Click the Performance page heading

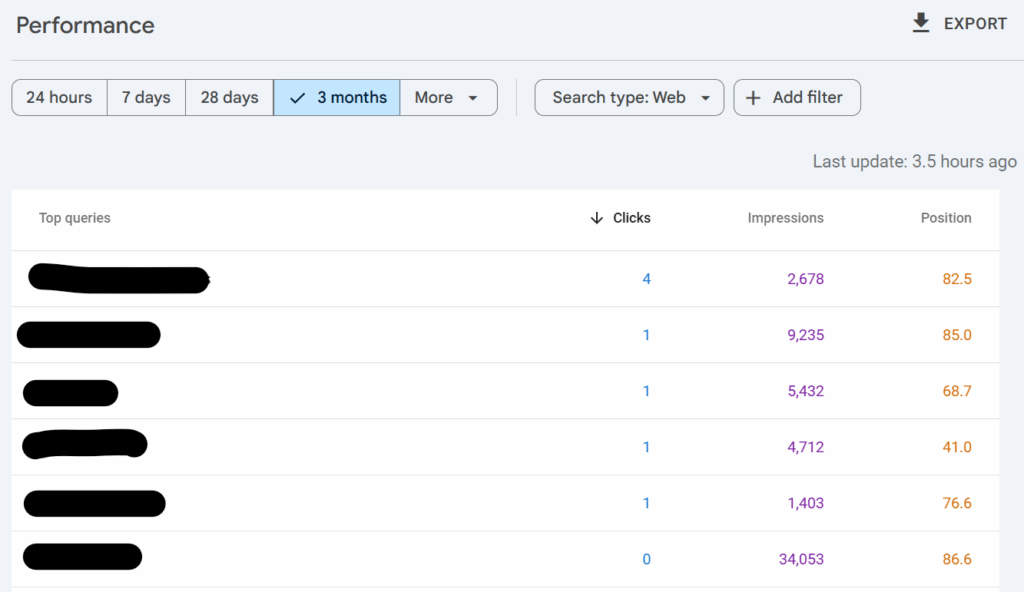tap(85, 25)
